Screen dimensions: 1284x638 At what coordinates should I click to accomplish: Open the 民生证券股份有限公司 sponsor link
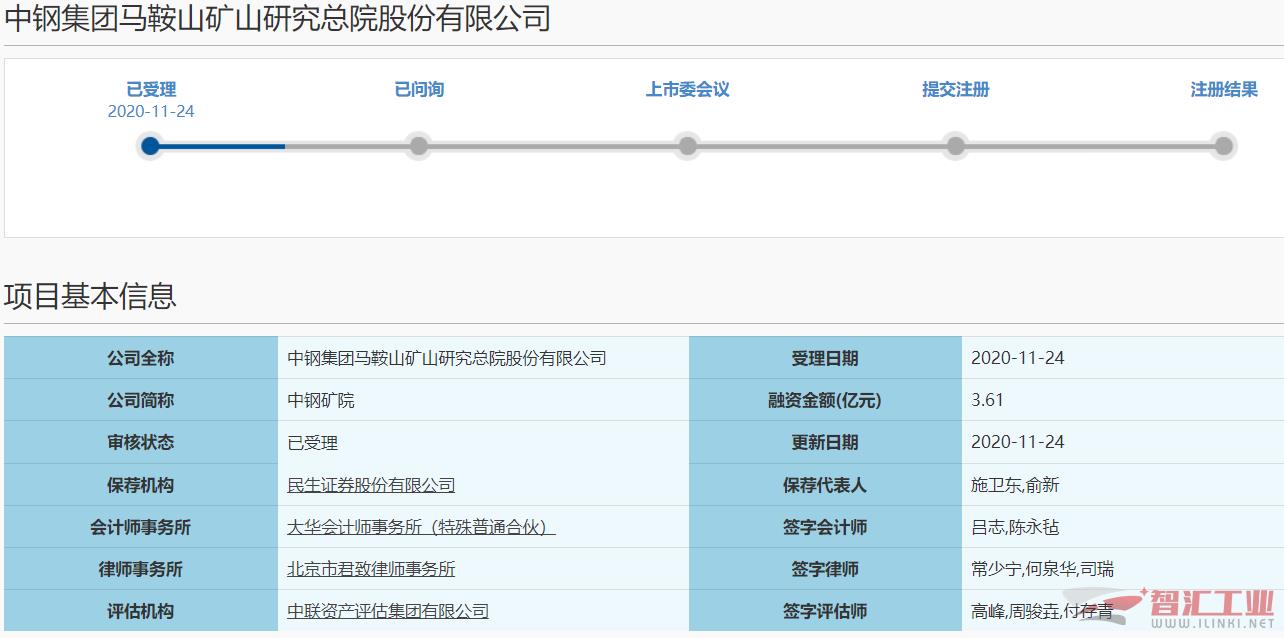(371, 485)
